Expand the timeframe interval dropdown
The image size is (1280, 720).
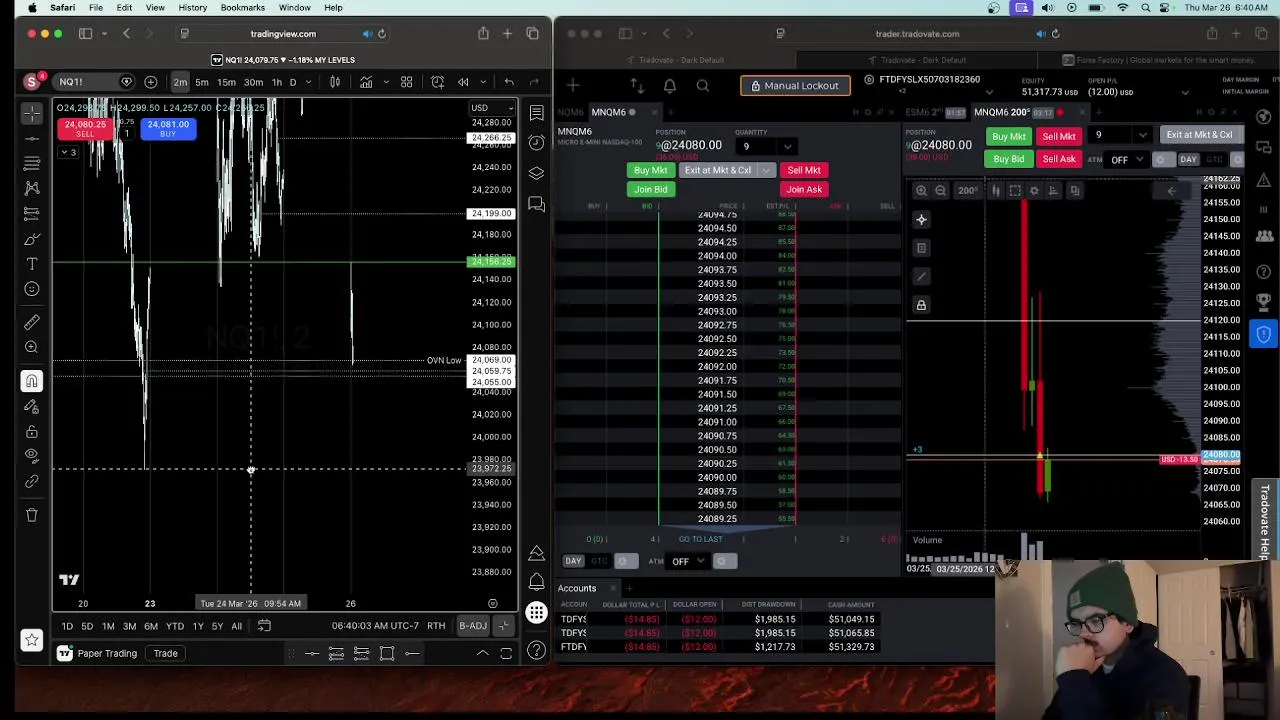click(x=308, y=82)
